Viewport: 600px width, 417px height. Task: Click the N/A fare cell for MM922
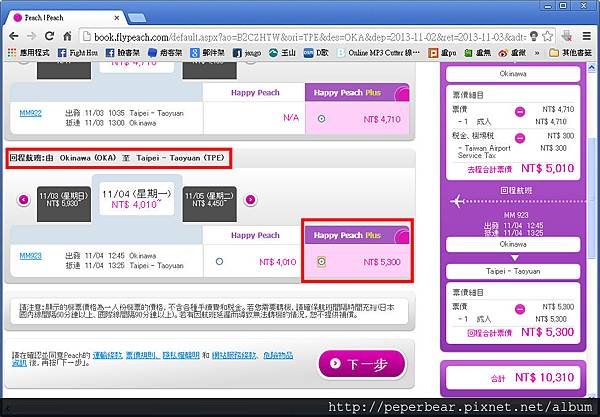pyautogui.click(x=254, y=118)
